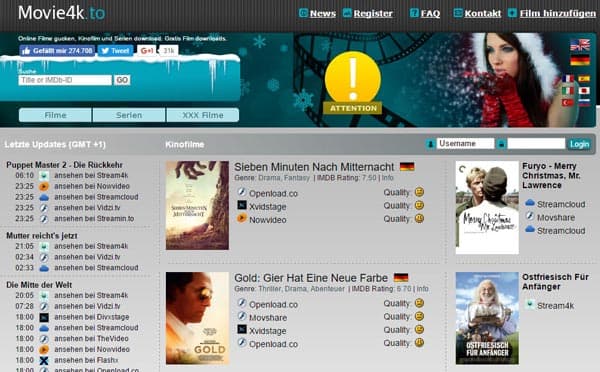
Task: Switch to the French flag language icon
Action: point(568,78)
